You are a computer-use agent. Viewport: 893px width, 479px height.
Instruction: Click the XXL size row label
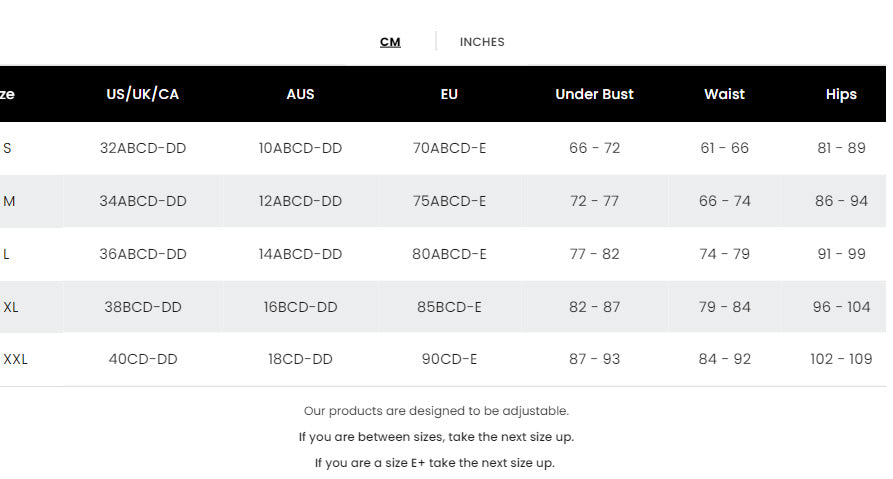point(15,359)
